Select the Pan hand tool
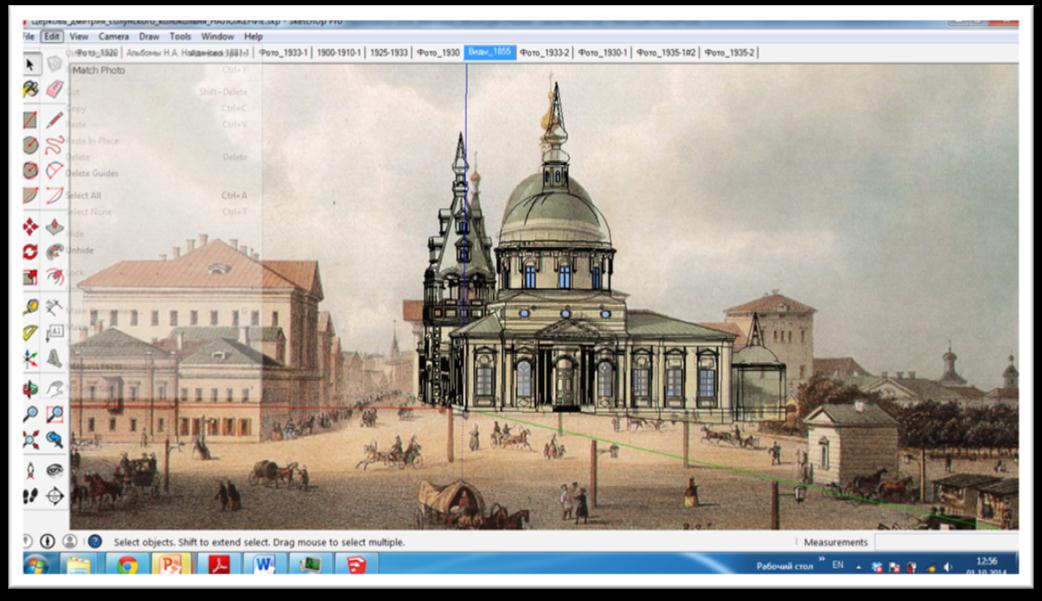 pos(55,389)
